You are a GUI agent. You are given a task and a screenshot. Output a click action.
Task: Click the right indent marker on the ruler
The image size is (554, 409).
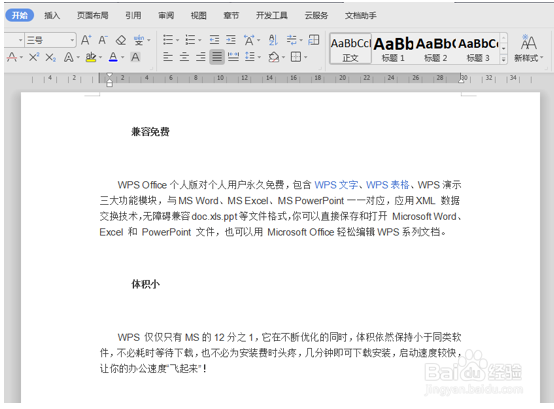[x=461, y=80]
